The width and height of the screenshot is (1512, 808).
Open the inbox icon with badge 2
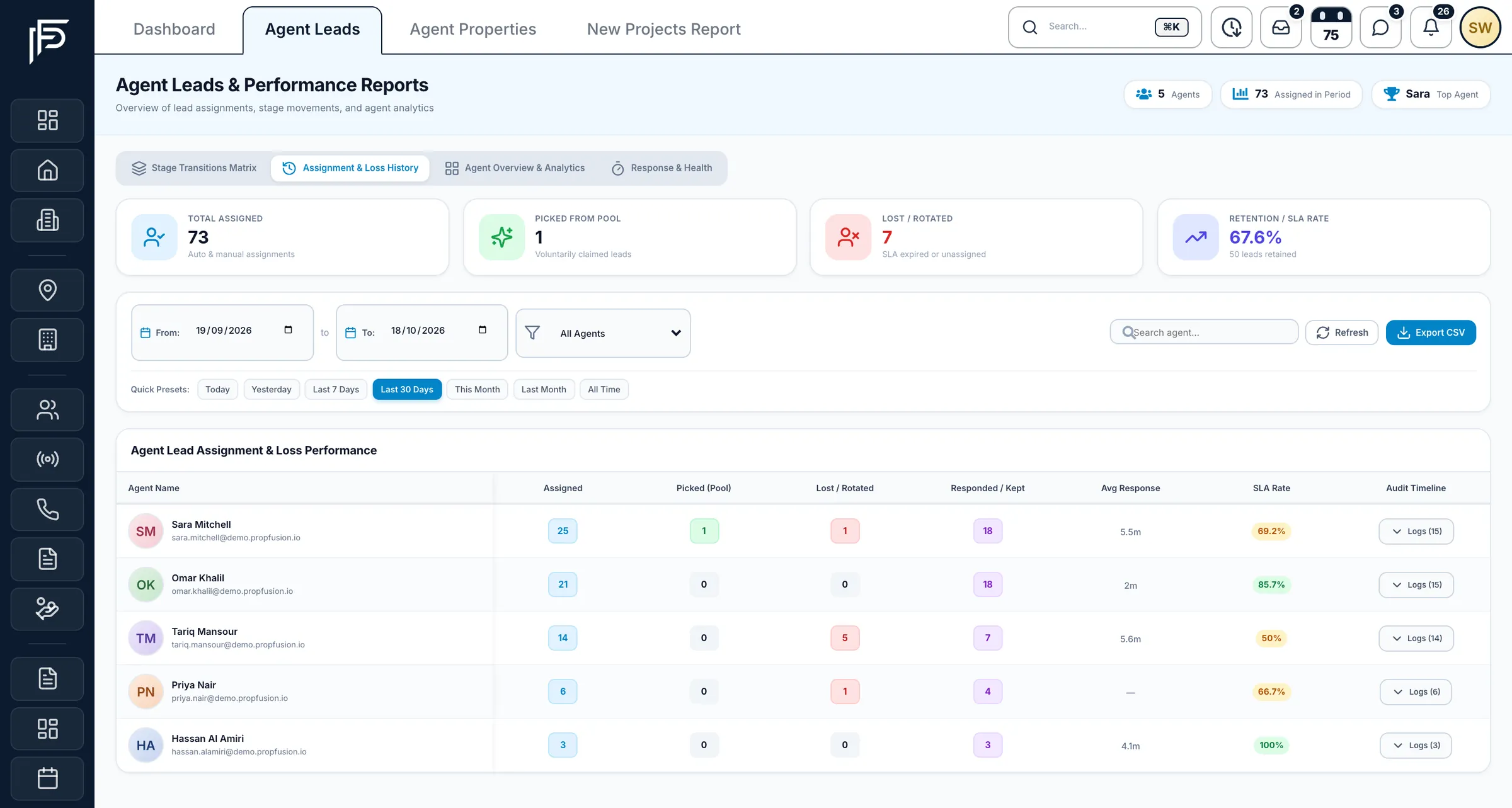tap(1281, 27)
